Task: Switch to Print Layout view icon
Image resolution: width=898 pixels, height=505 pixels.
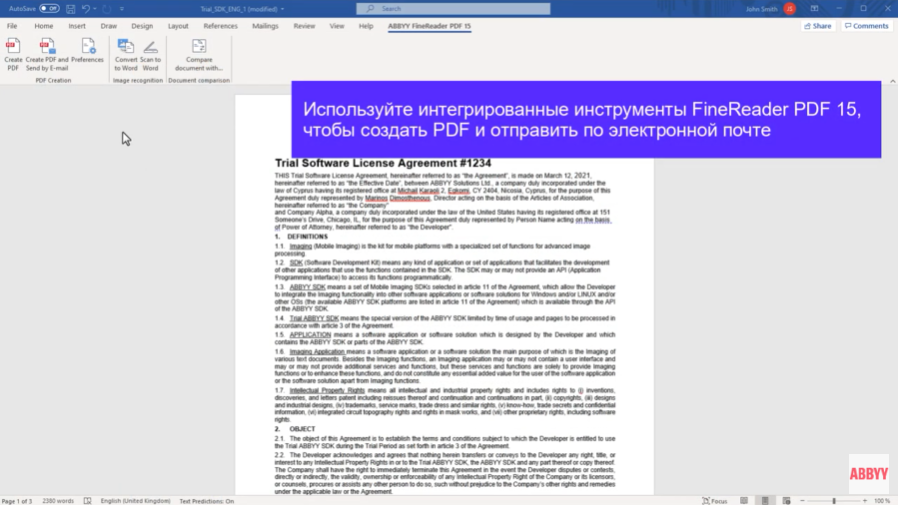Action: pos(765,501)
